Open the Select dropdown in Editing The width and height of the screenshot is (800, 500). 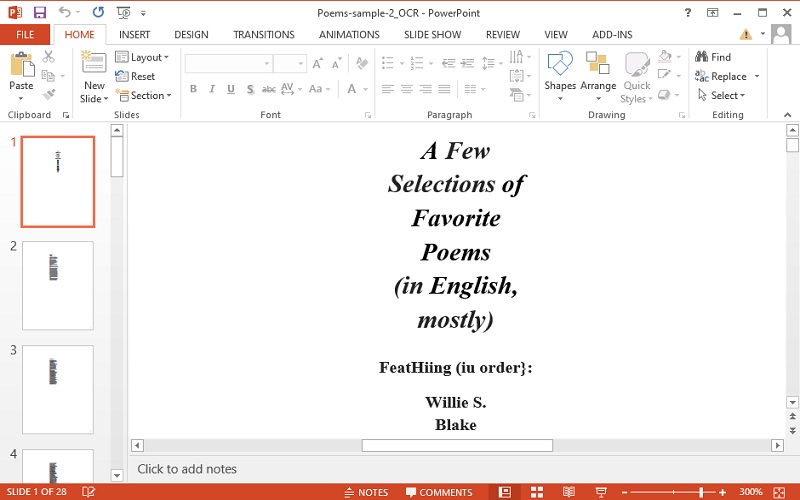pyautogui.click(x=721, y=95)
